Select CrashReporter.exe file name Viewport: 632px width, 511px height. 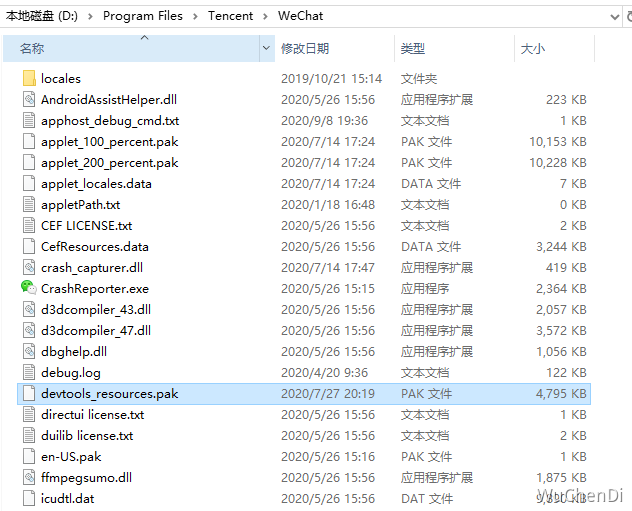pos(95,288)
